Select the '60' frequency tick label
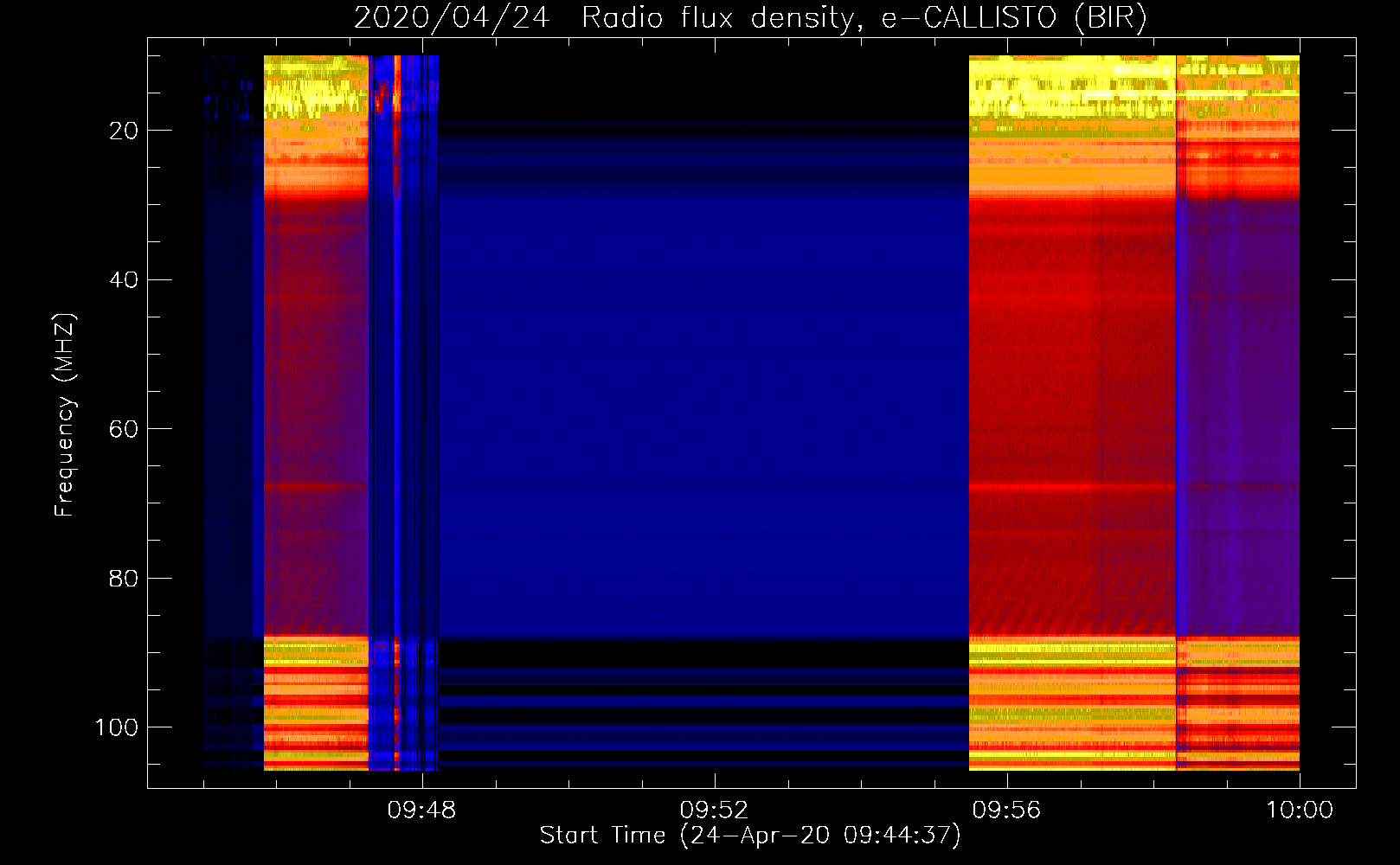The width and height of the screenshot is (1400, 865). click(124, 429)
